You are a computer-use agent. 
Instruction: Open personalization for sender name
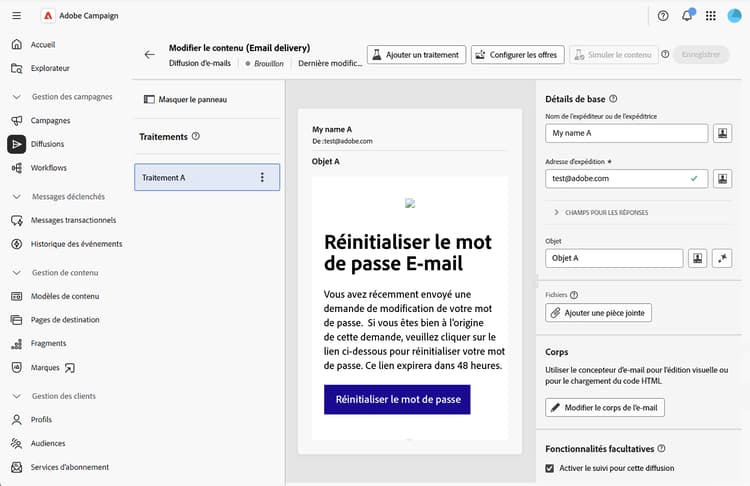click(723, 133)
